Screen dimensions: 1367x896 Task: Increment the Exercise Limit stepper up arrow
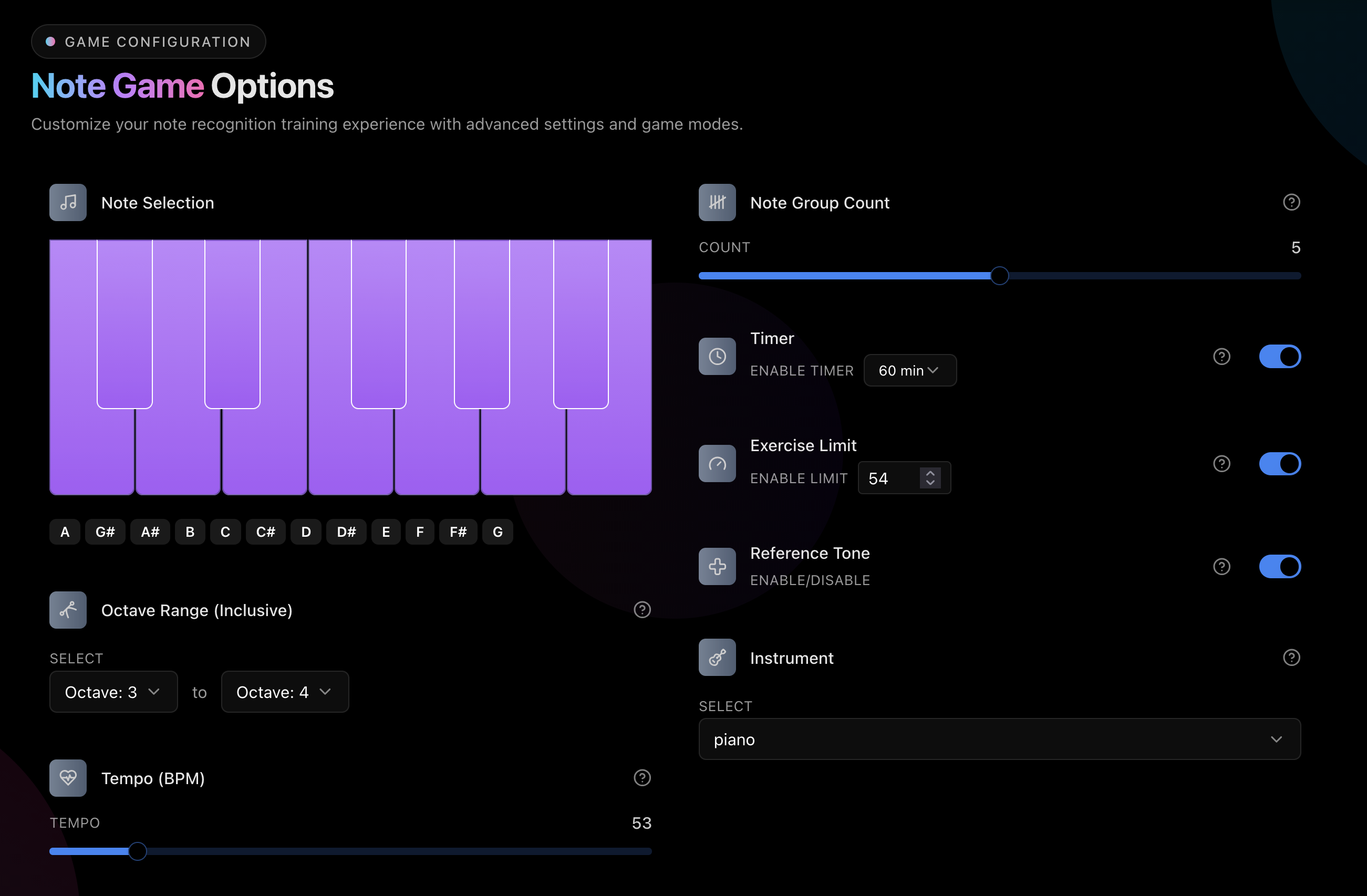click(930, 473)
